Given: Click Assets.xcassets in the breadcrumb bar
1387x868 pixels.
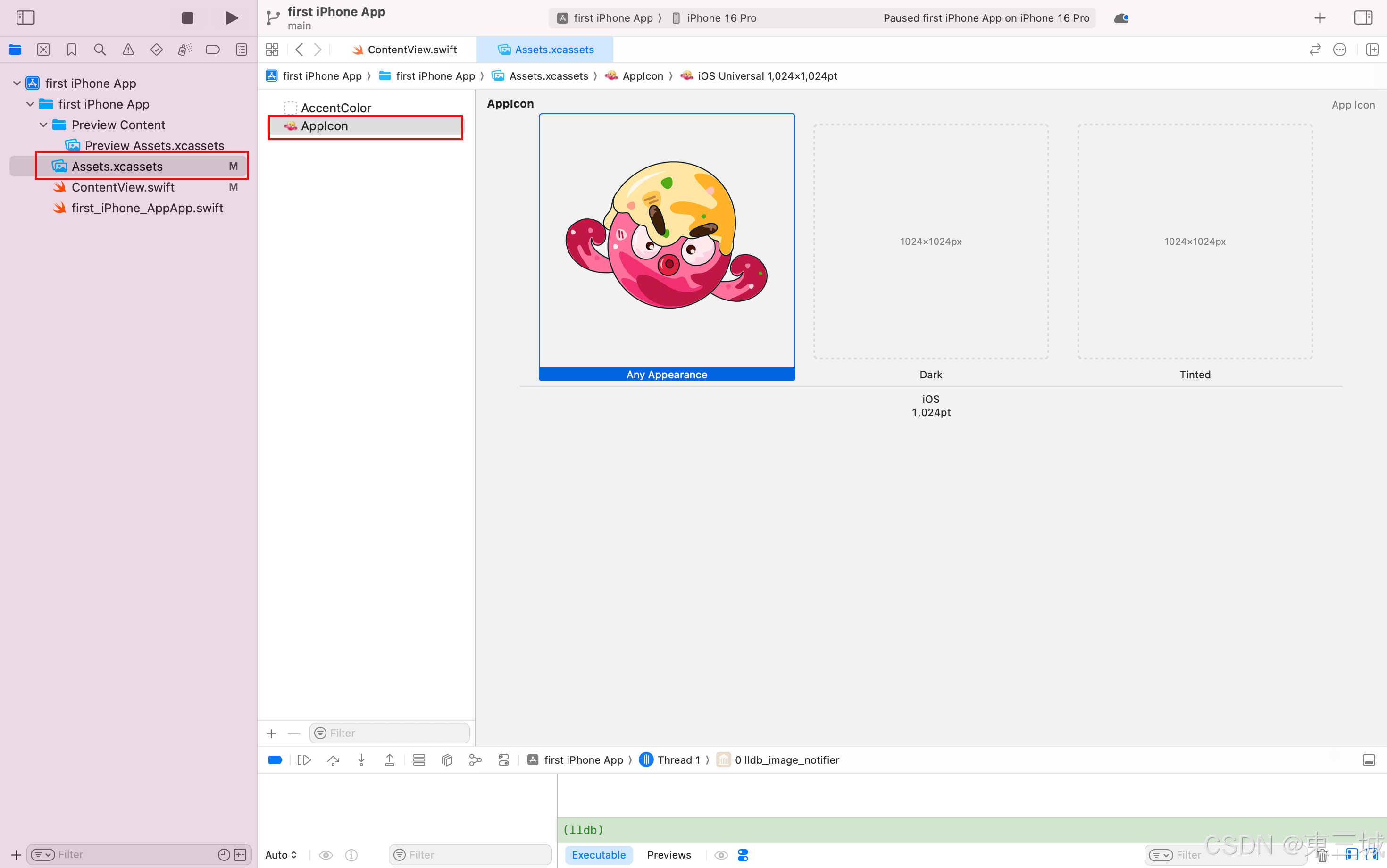Looking at the screenshot, I should coord(540,76).
